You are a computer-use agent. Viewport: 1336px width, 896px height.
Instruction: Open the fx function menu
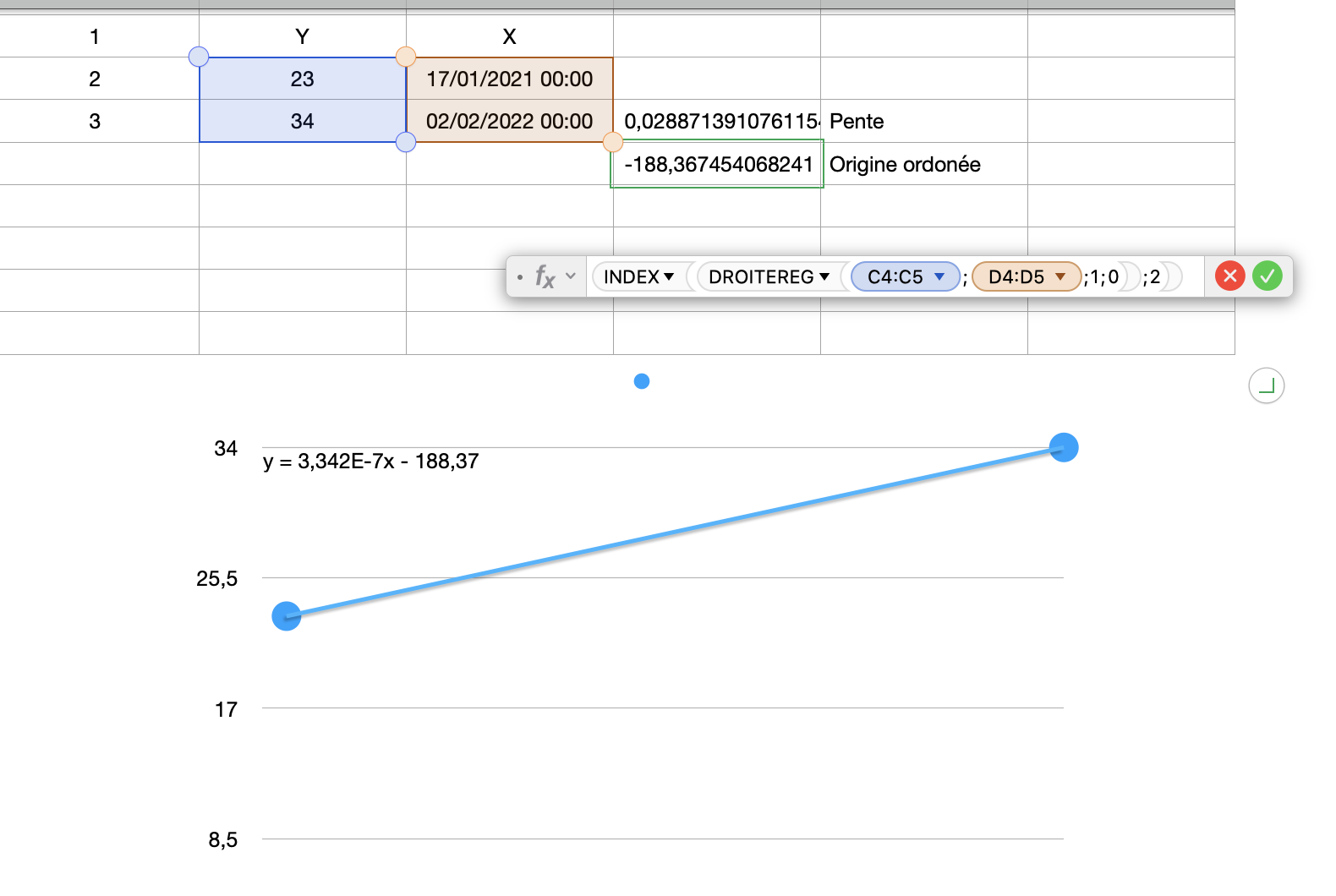pos(545,276)
